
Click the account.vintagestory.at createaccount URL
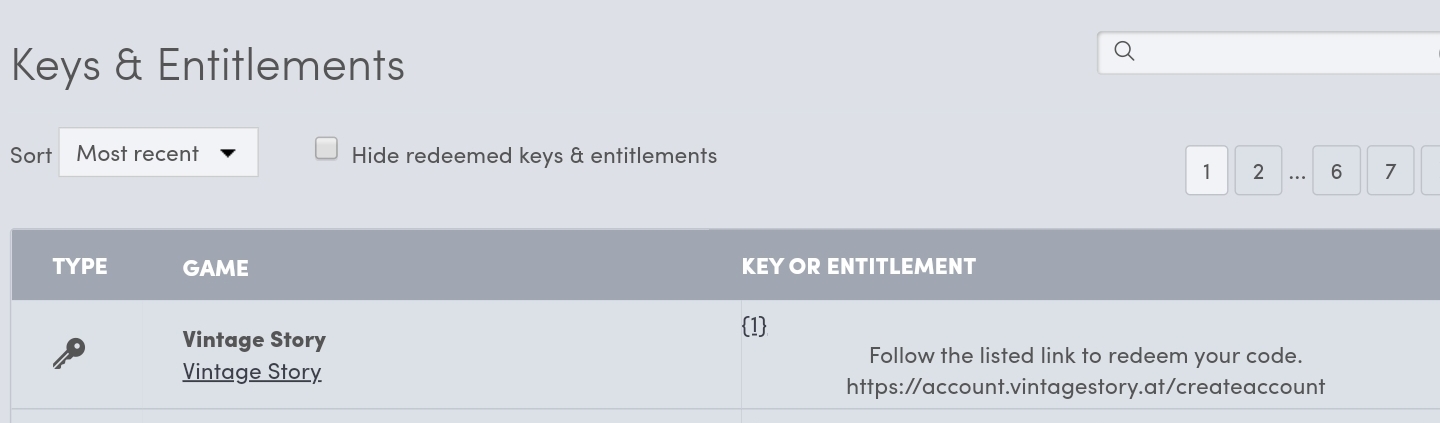pyautogui.click(x=1085, y=386)
